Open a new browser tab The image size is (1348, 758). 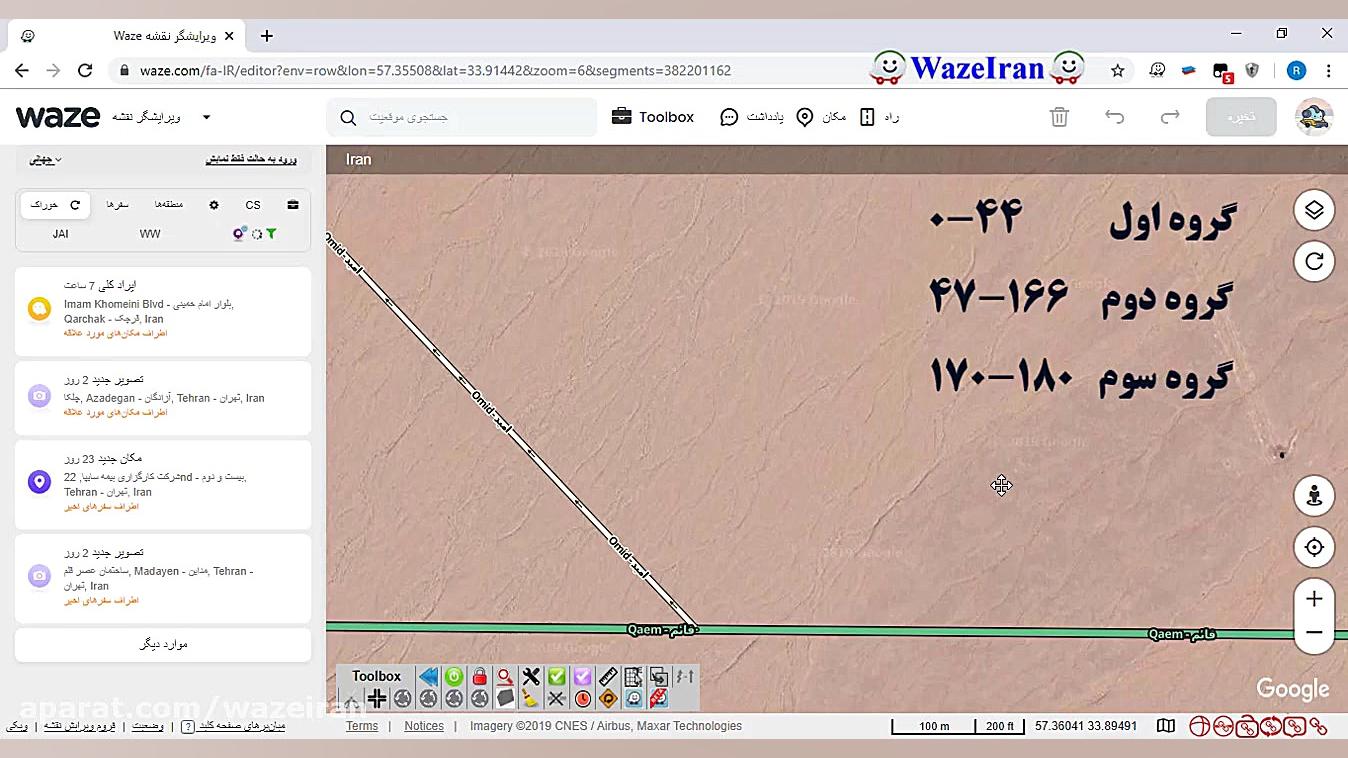click(267, 36)
